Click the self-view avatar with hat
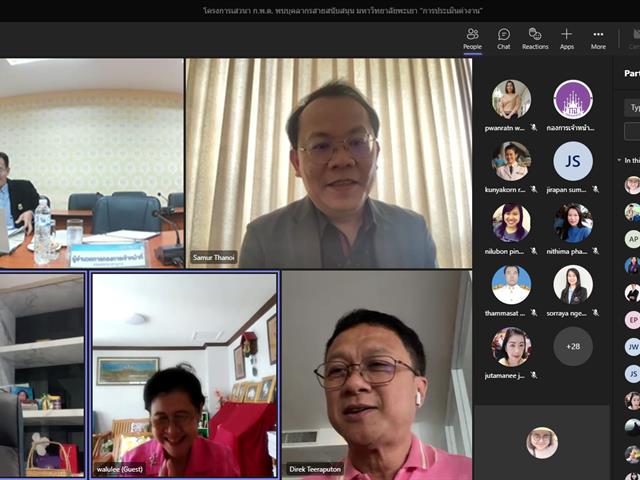 point(542,442)
